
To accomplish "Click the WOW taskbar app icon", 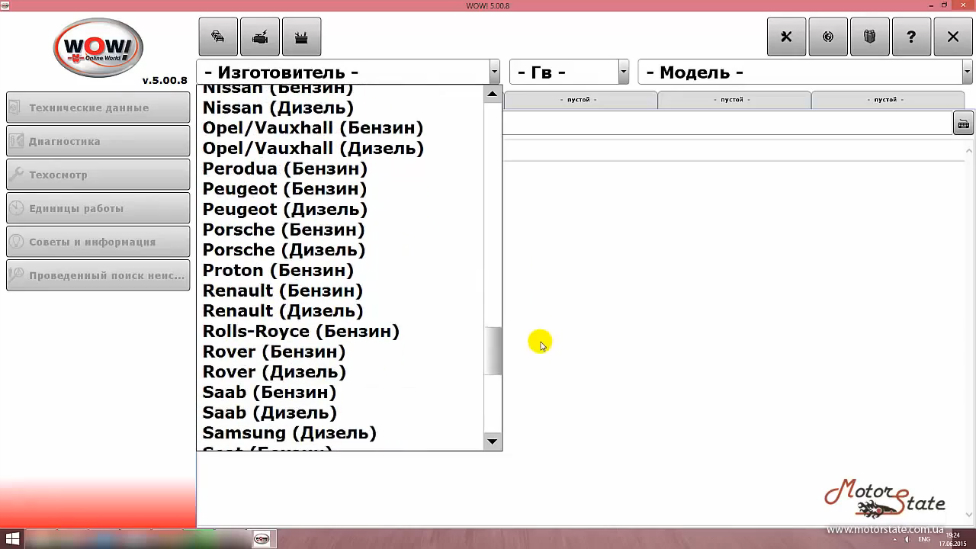I will pos(261,539).
